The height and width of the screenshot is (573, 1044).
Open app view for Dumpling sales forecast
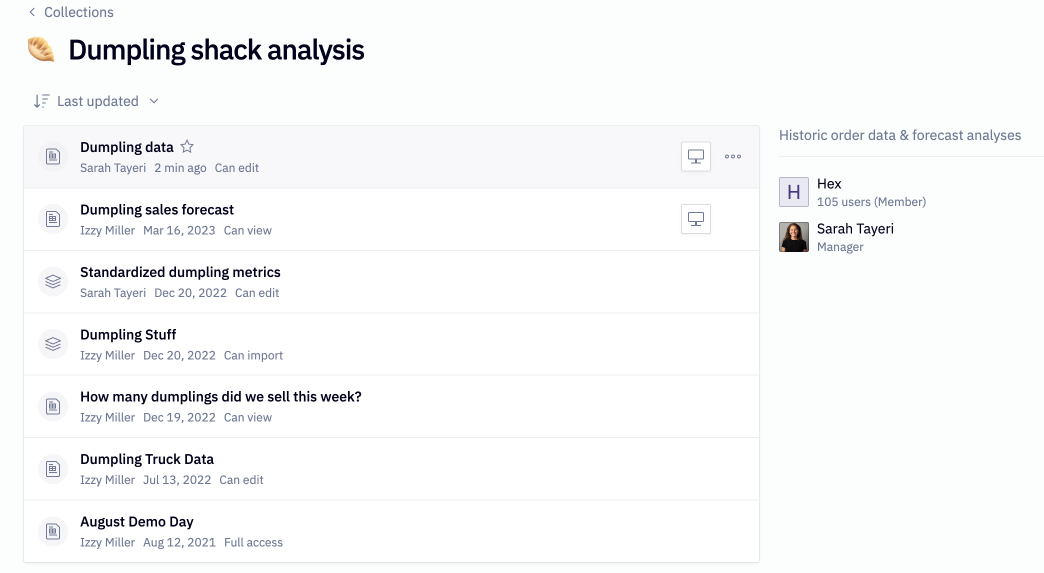coord(696,219)
